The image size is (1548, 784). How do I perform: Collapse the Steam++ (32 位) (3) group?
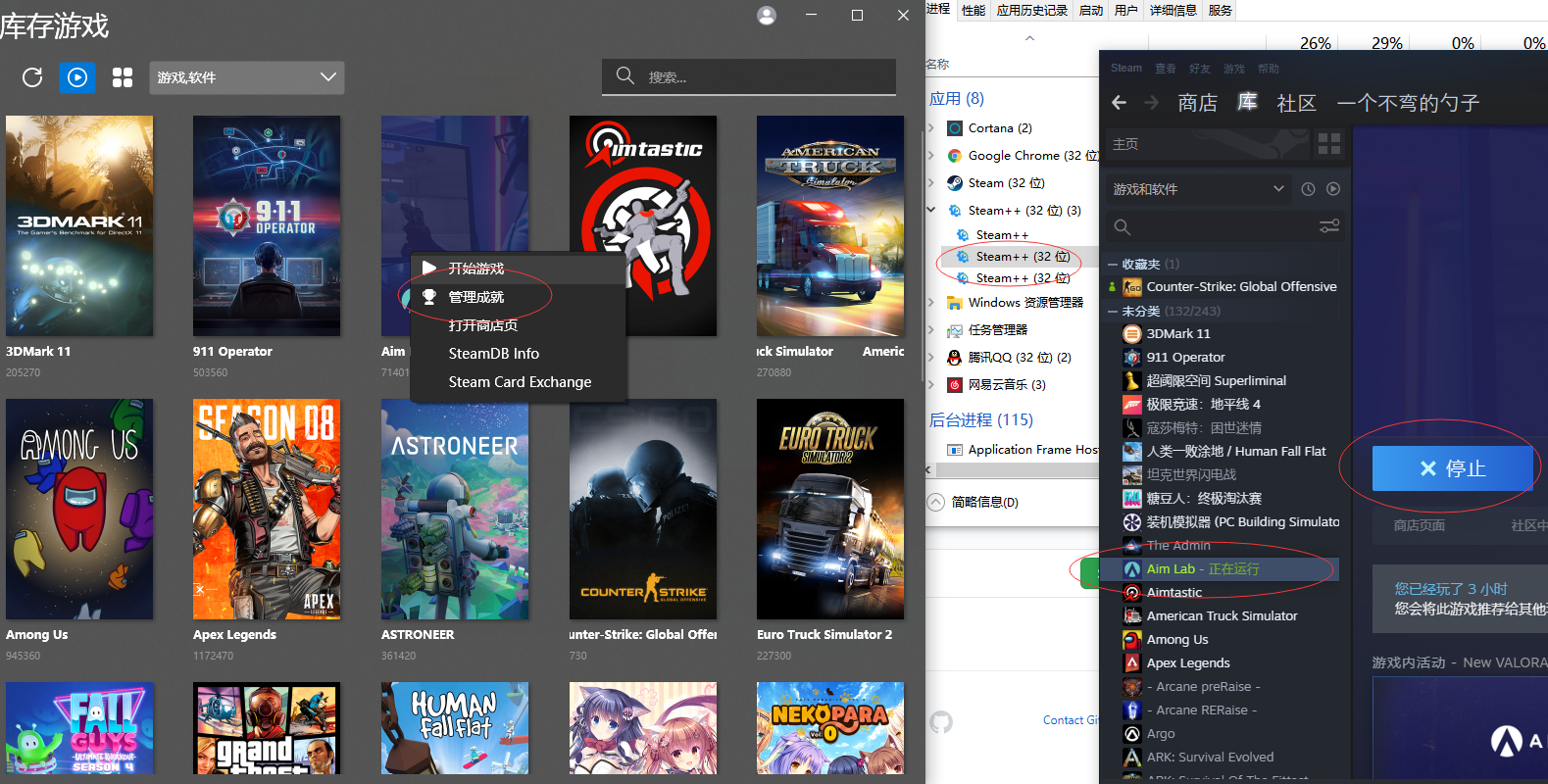click(931, 210)
